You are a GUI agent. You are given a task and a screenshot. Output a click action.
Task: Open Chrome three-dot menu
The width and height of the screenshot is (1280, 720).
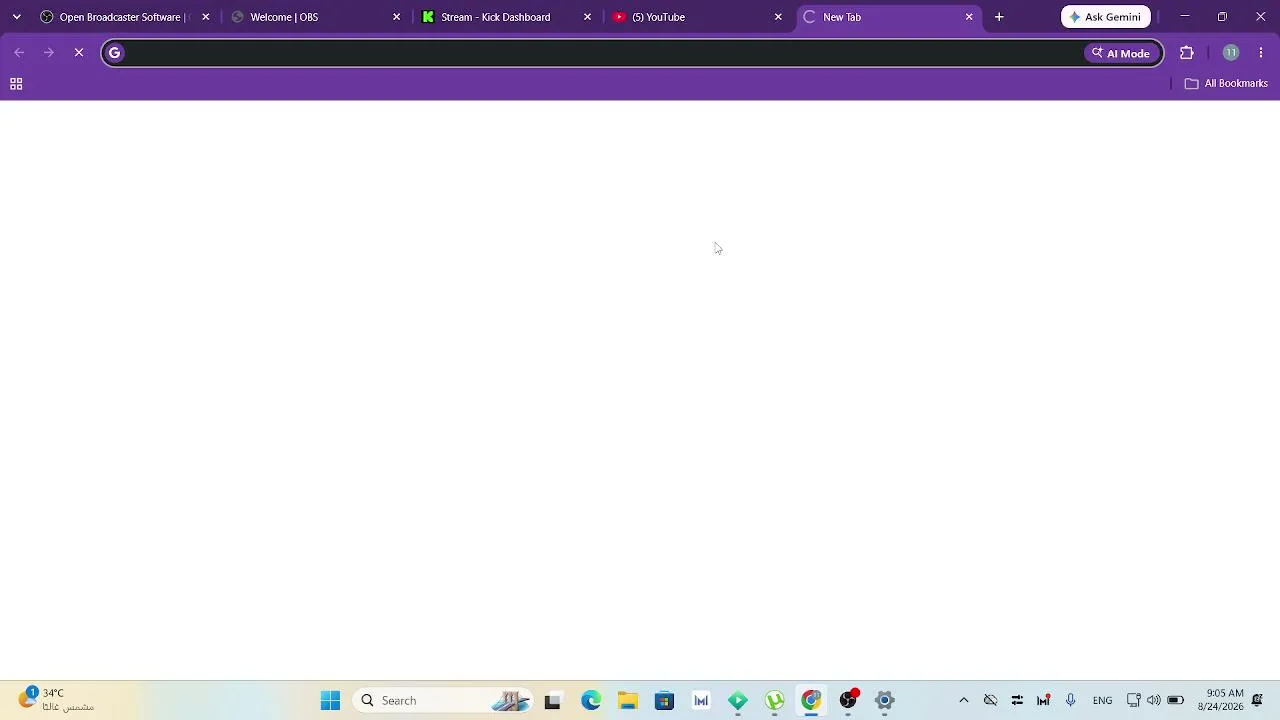coord(1261,53)
